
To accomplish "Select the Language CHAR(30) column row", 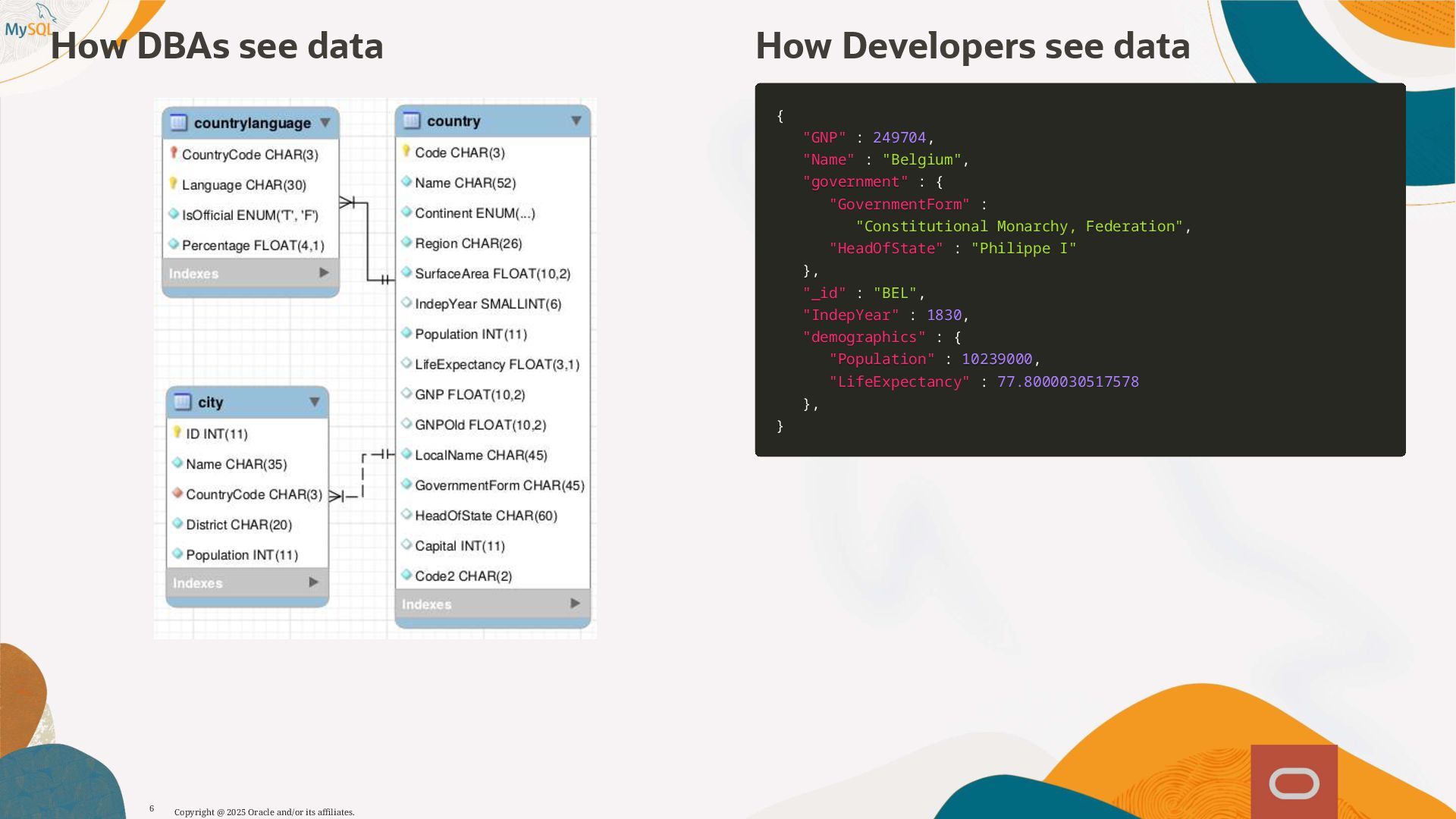I will click(x=243, y=185).
